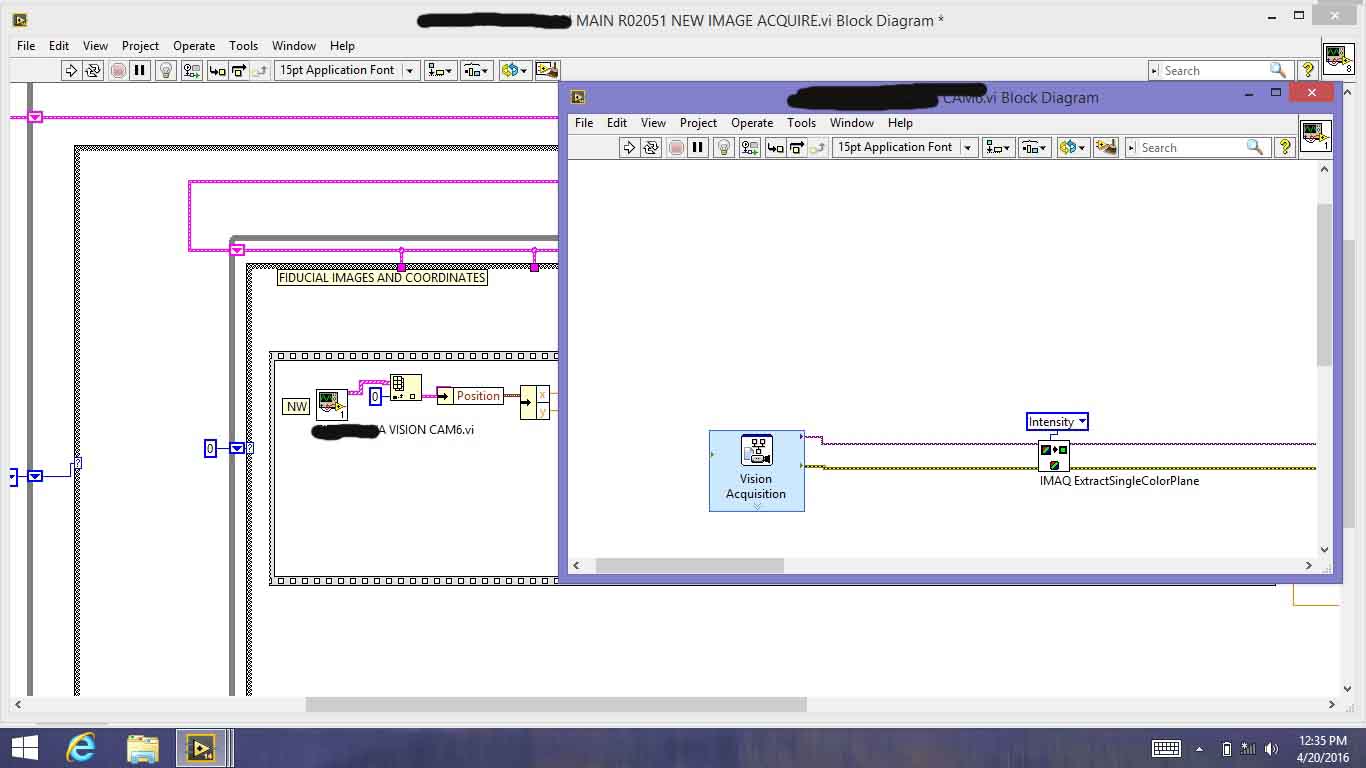Screen dimensions: 1366x768
Task: Click Clean Up Diagram in CAM6 toolbar
Action: coord(1105,147)
